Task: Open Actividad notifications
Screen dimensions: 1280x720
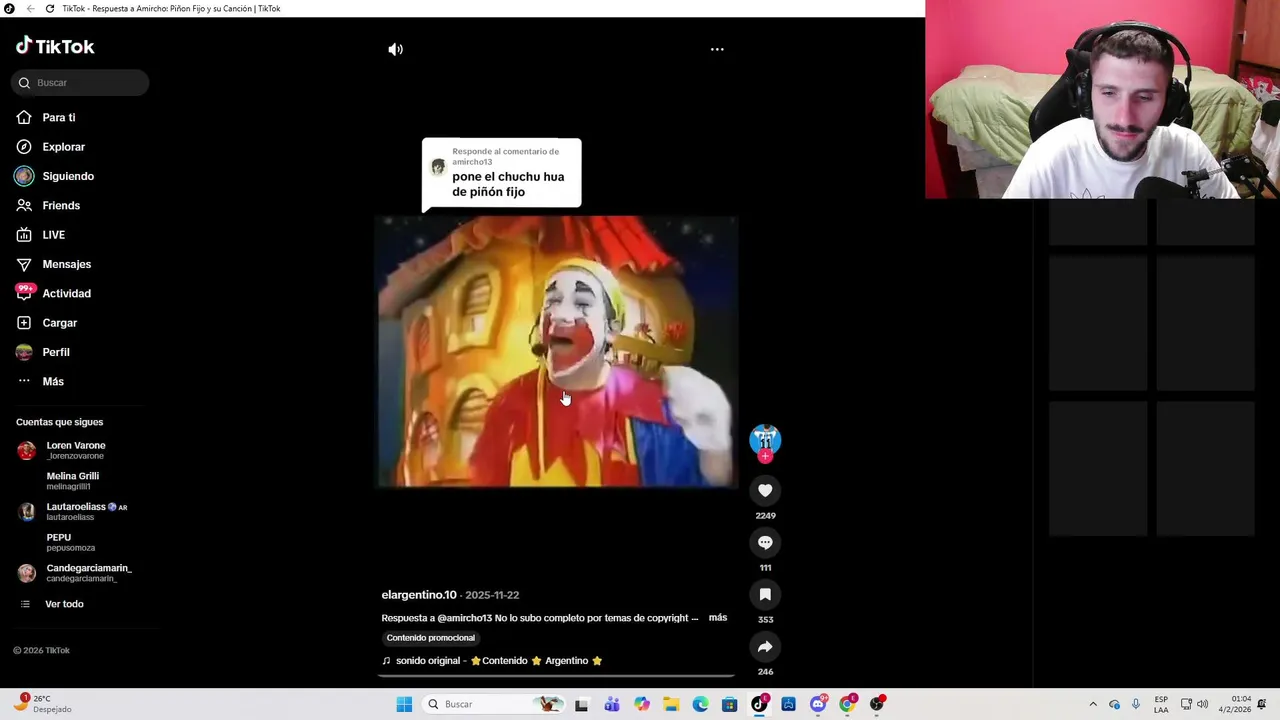Action: point(66,294)
